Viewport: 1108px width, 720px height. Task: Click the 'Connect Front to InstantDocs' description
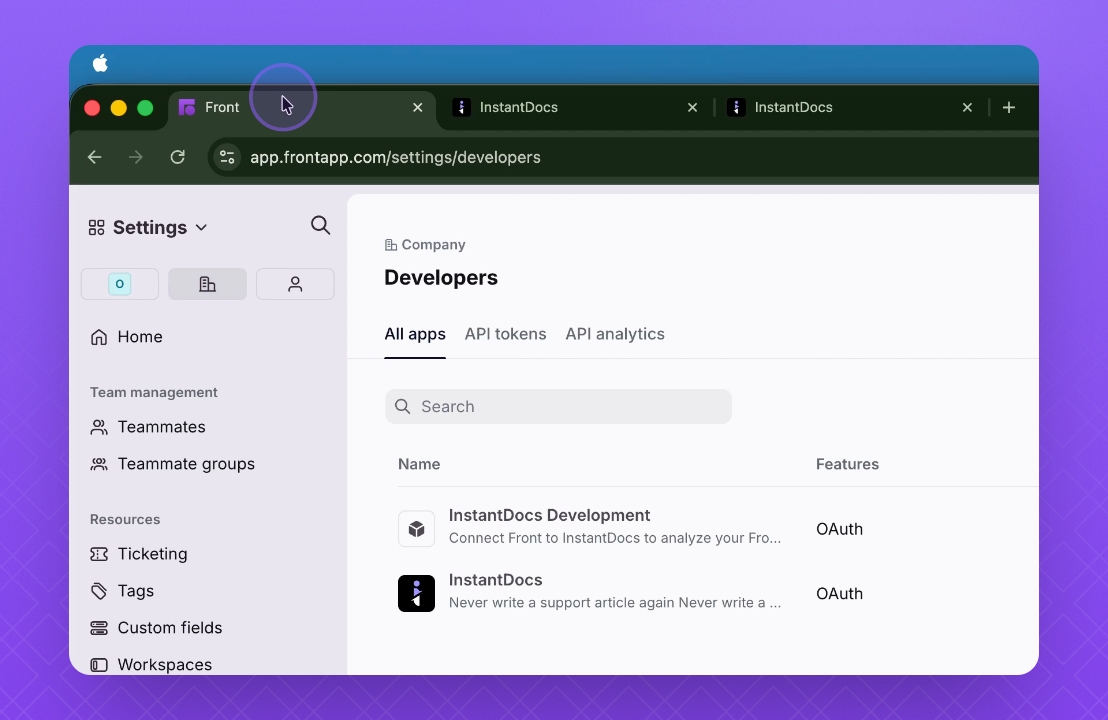pos(615,538)
